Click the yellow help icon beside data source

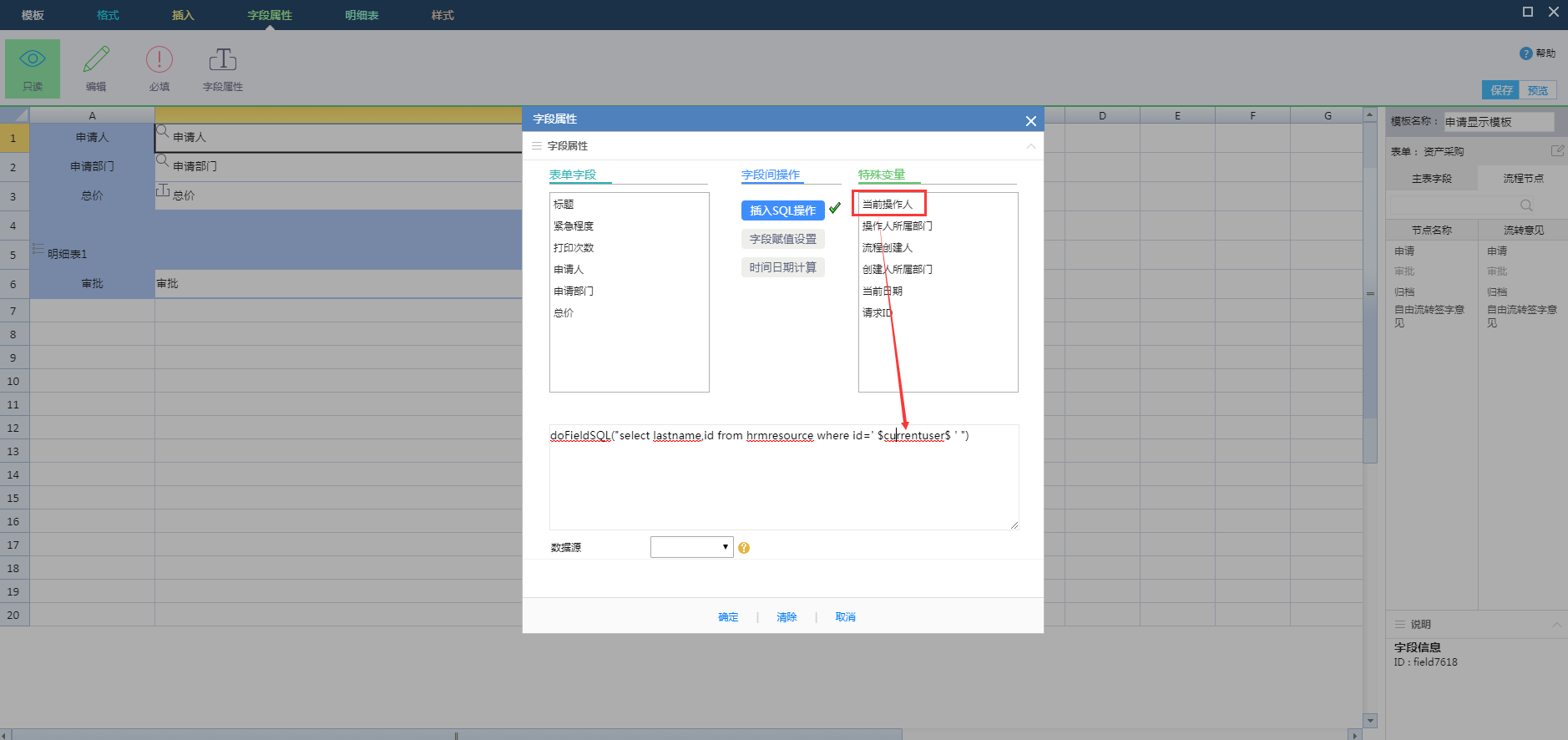coord(744,548)
